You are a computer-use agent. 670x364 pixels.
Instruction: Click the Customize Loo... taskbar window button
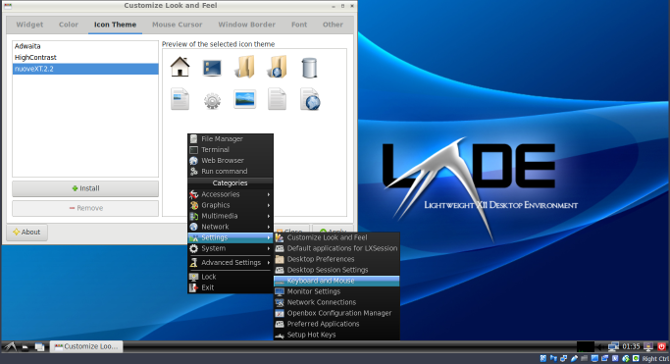coord(86,346)
